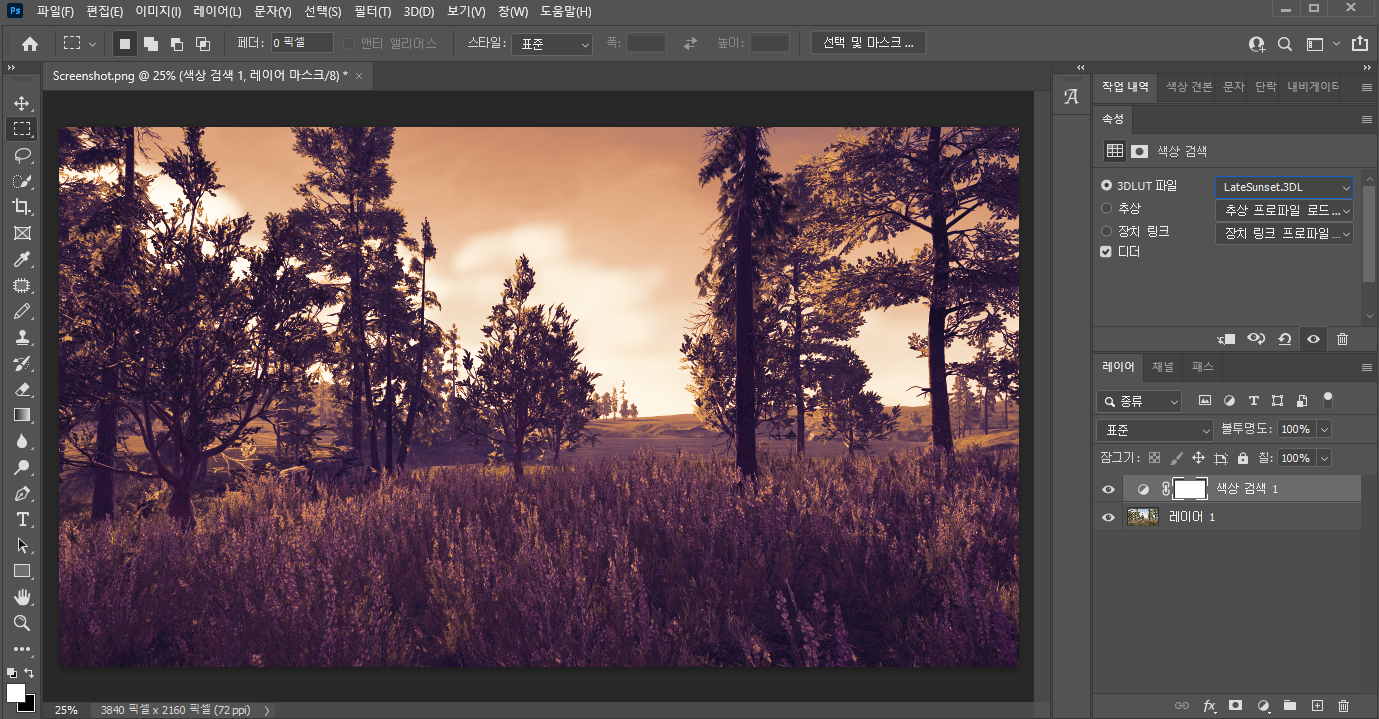Open the 스타일 dropdown set to 표준
Image resolution: width=1379 pixels, height=719 pixels.
point(554,44)
